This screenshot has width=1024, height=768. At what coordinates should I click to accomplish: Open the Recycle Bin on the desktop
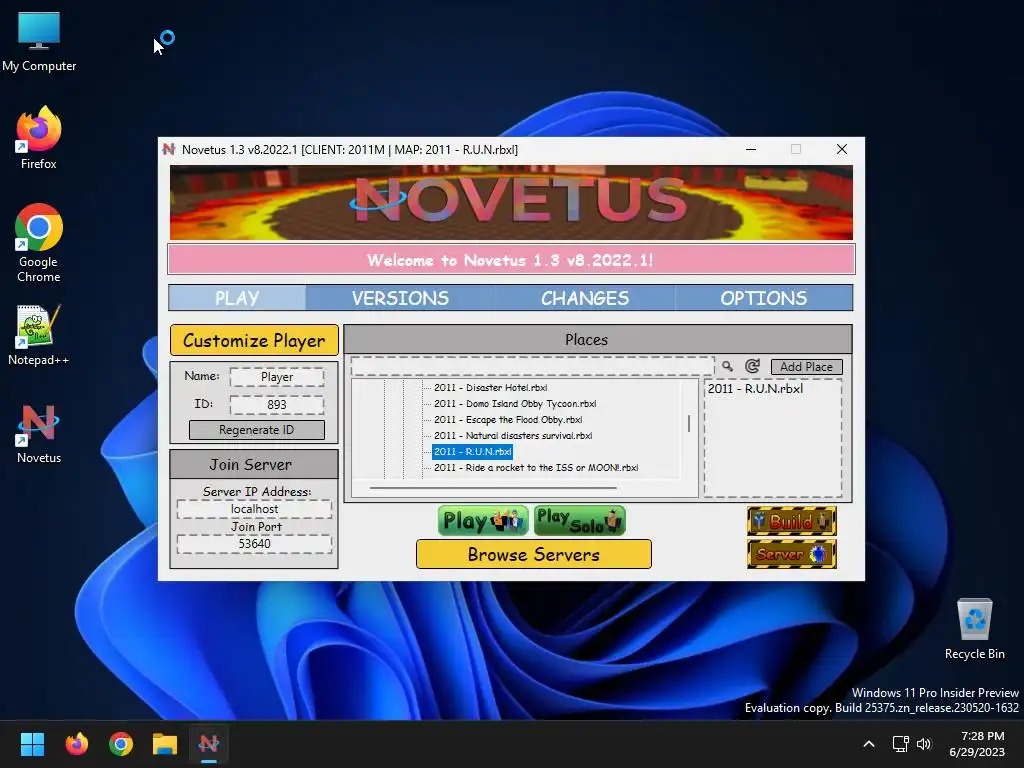pos(974,630)
